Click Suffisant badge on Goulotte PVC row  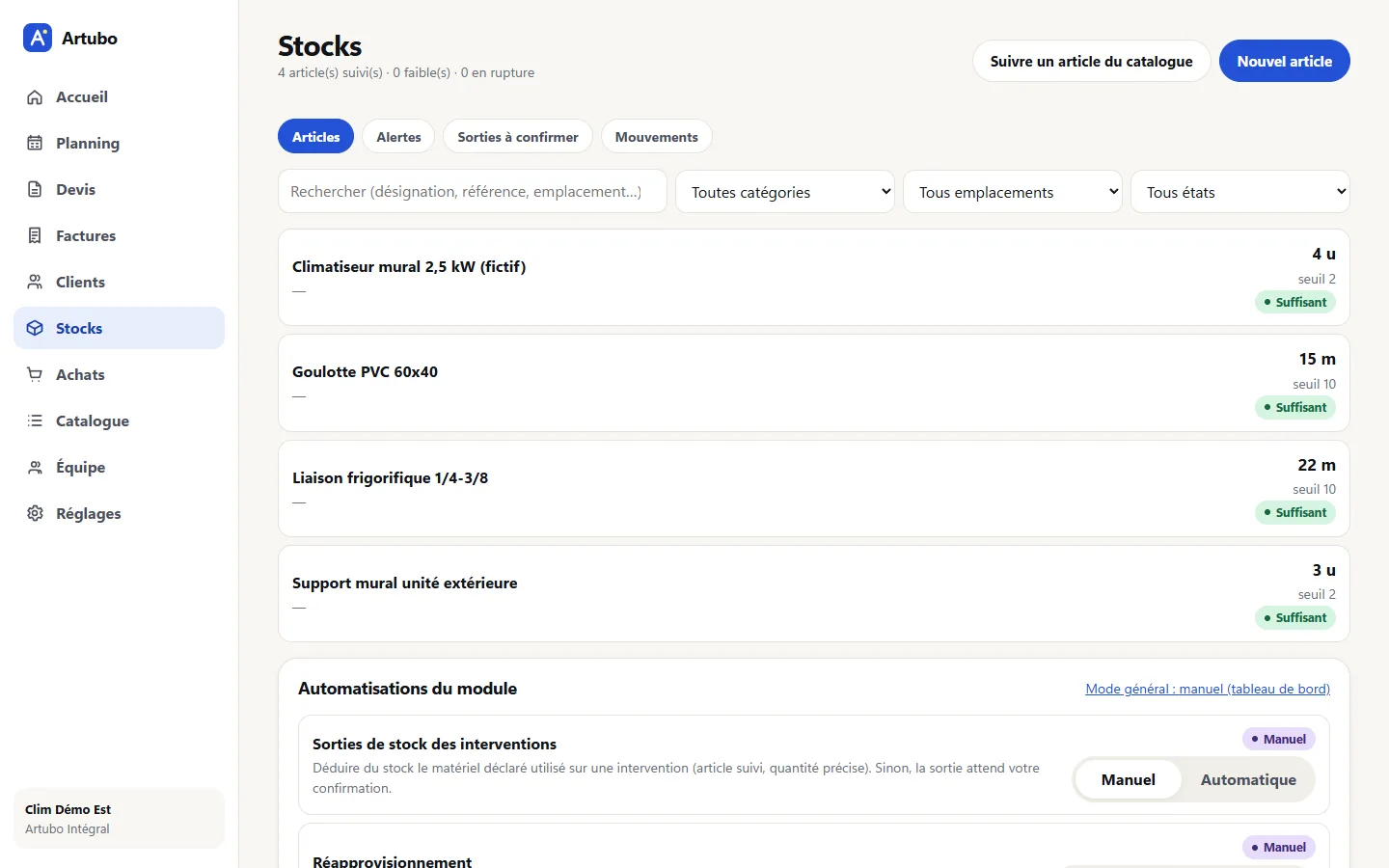coord(1295,407)
